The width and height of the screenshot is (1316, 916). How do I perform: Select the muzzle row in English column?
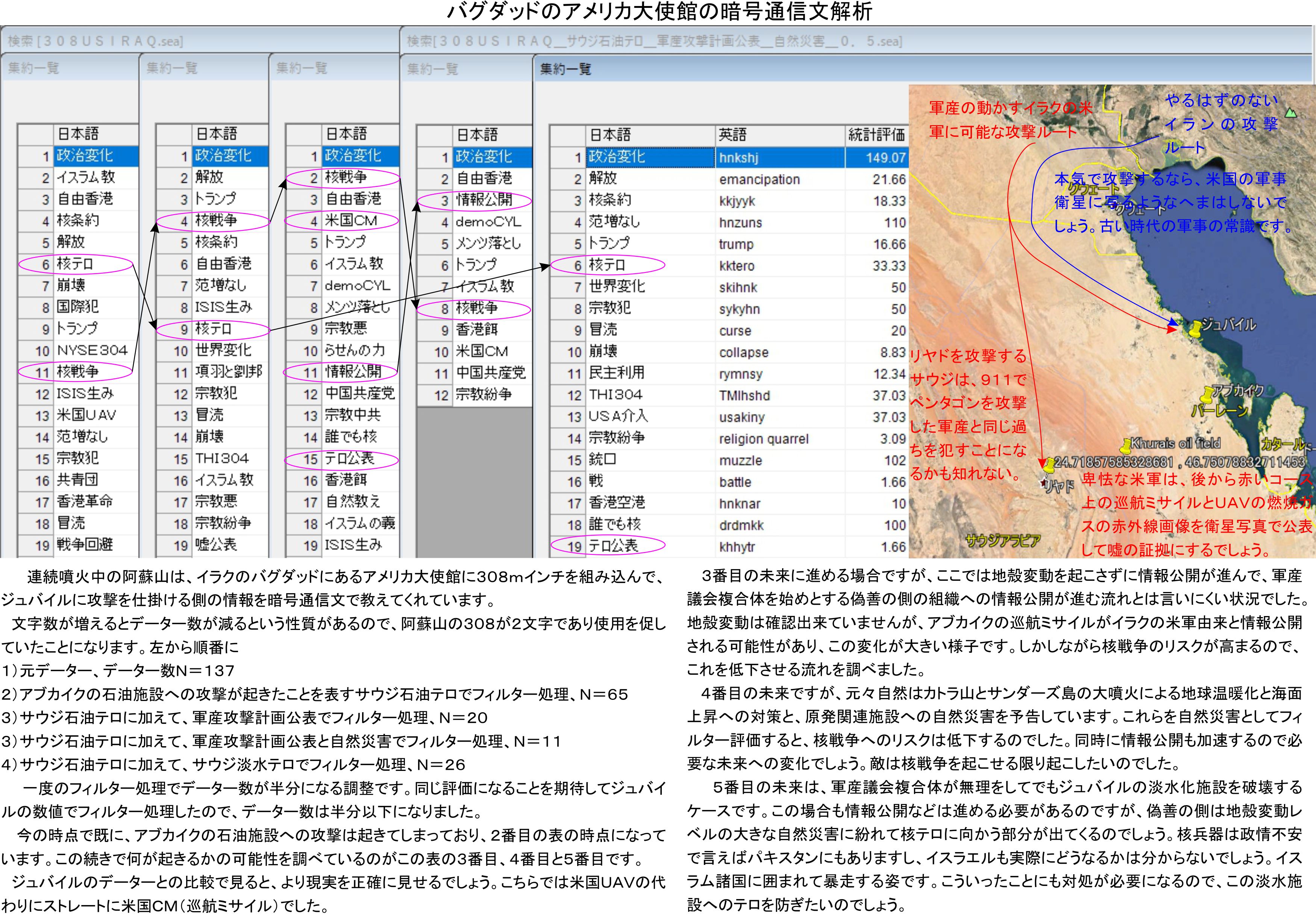(x=741, y=460)
